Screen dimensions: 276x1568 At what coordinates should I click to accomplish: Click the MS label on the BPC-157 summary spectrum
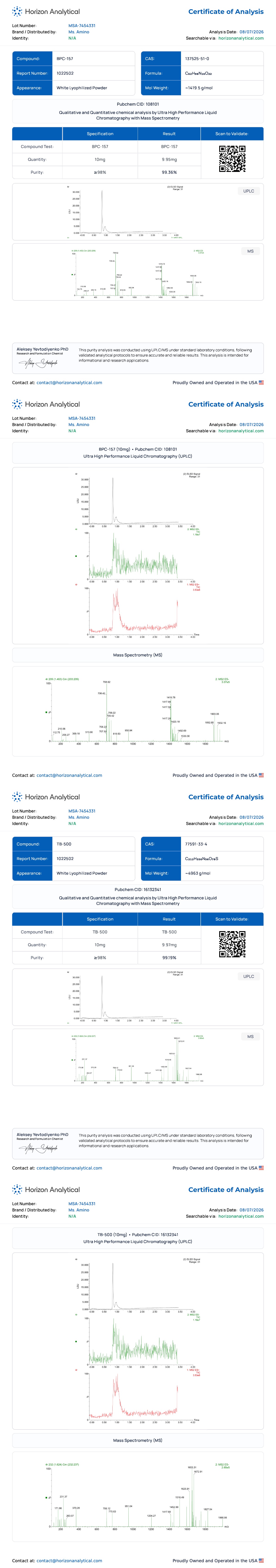251,251
